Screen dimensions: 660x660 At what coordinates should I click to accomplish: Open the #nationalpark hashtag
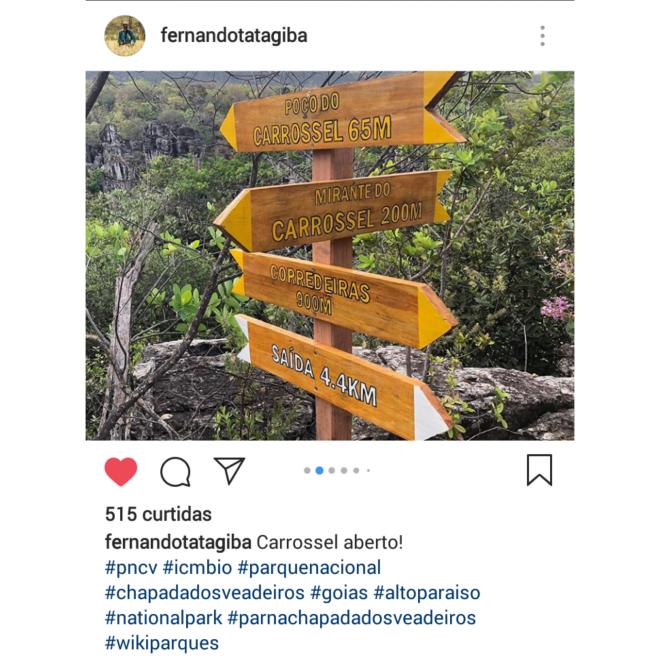point(163,618)
